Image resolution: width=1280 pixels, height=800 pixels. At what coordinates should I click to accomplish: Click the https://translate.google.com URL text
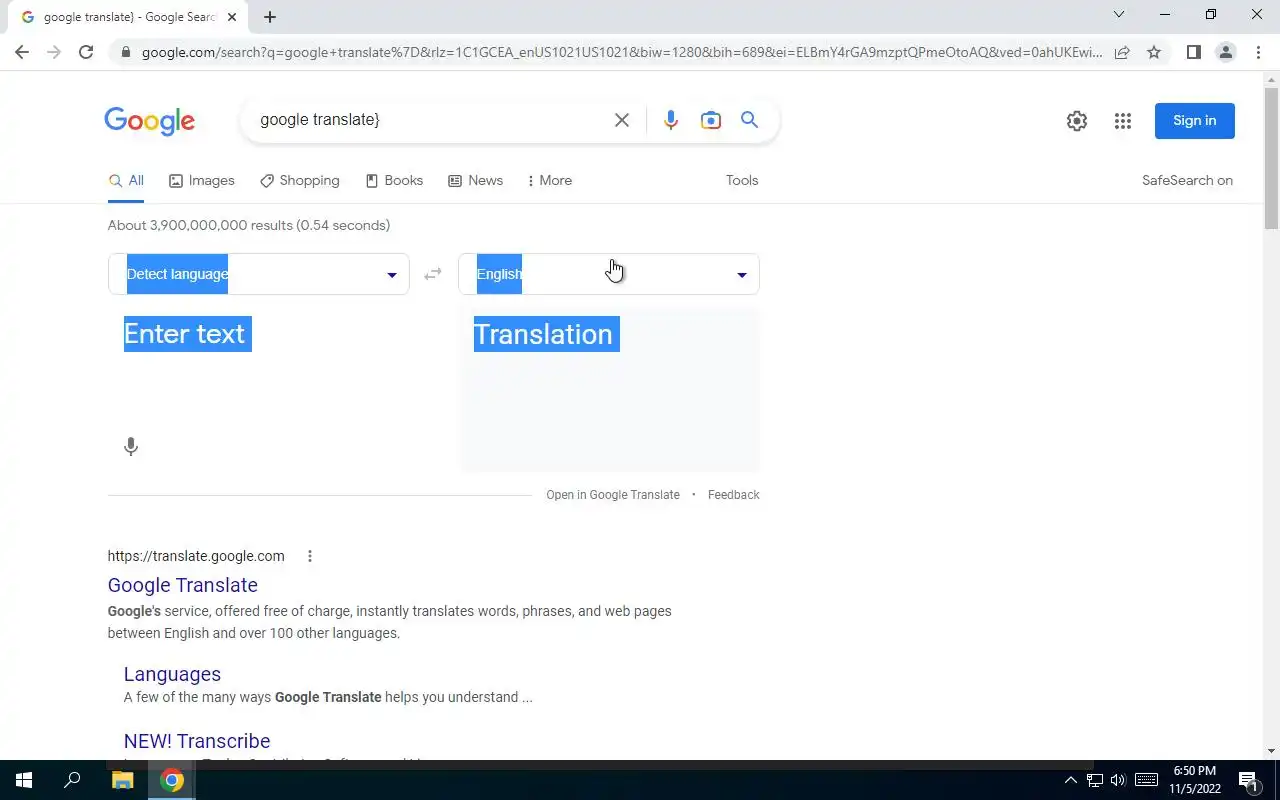click(196, 556)
